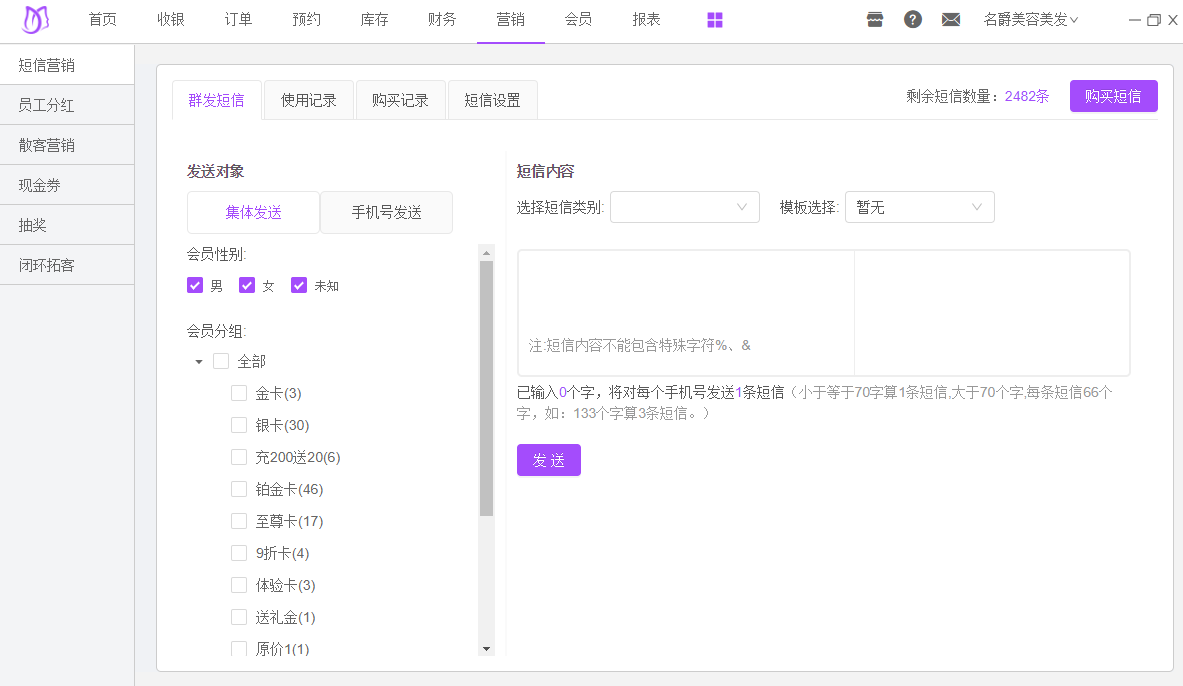Go to 会员 in top navigation
The image size is (1183, 686).
coord(578,20)
